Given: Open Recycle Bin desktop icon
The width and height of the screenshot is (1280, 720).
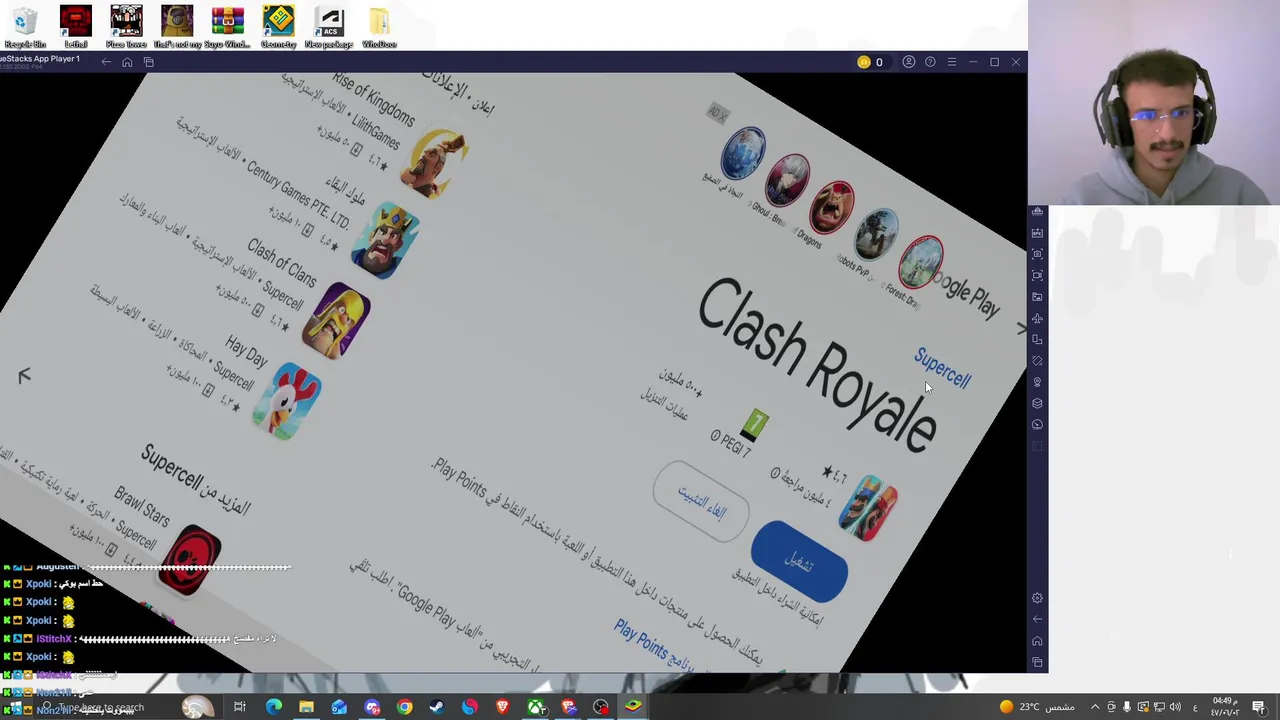Looking at the screenshot, I should tap(24, 27).
